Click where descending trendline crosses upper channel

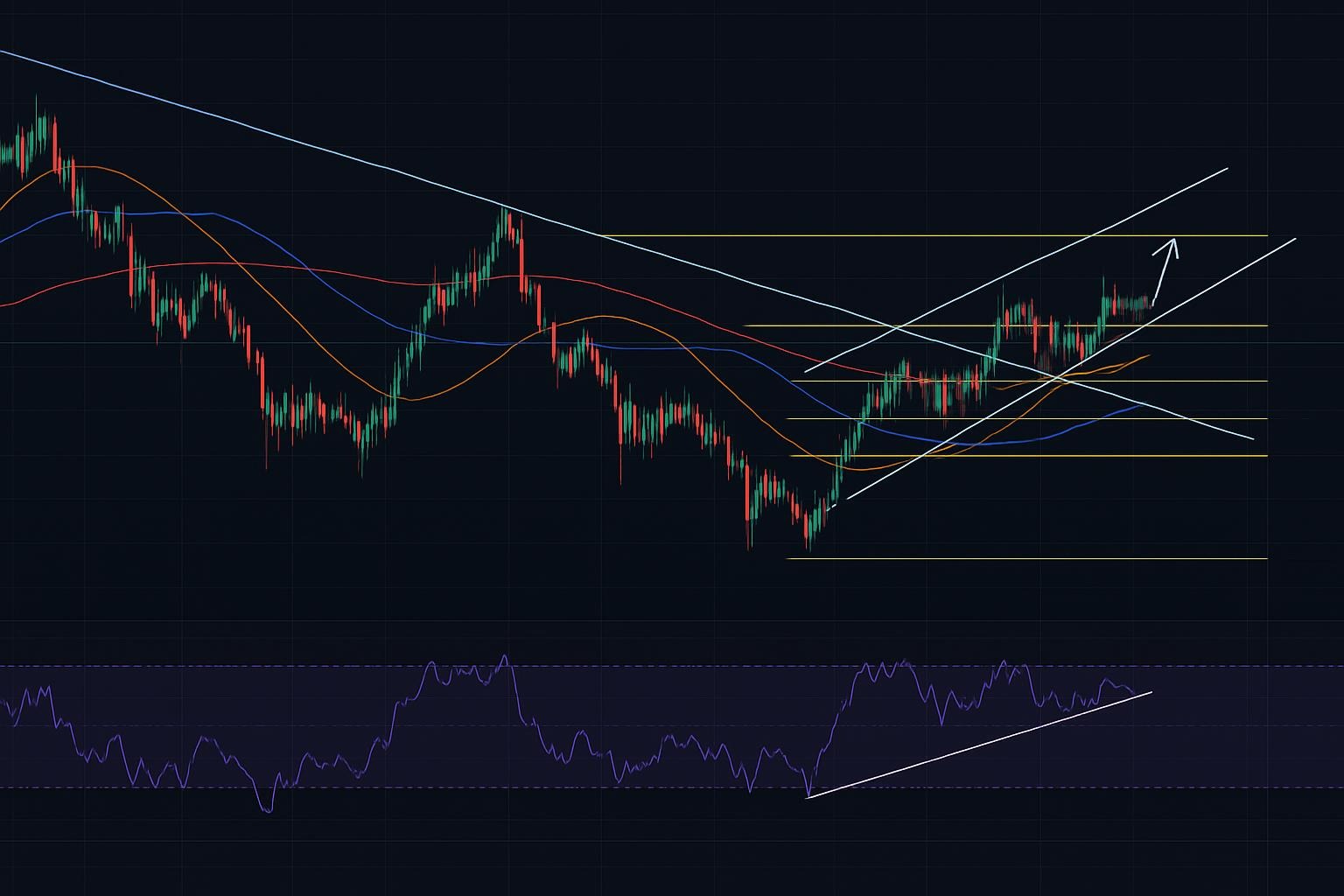click(898, 328)
